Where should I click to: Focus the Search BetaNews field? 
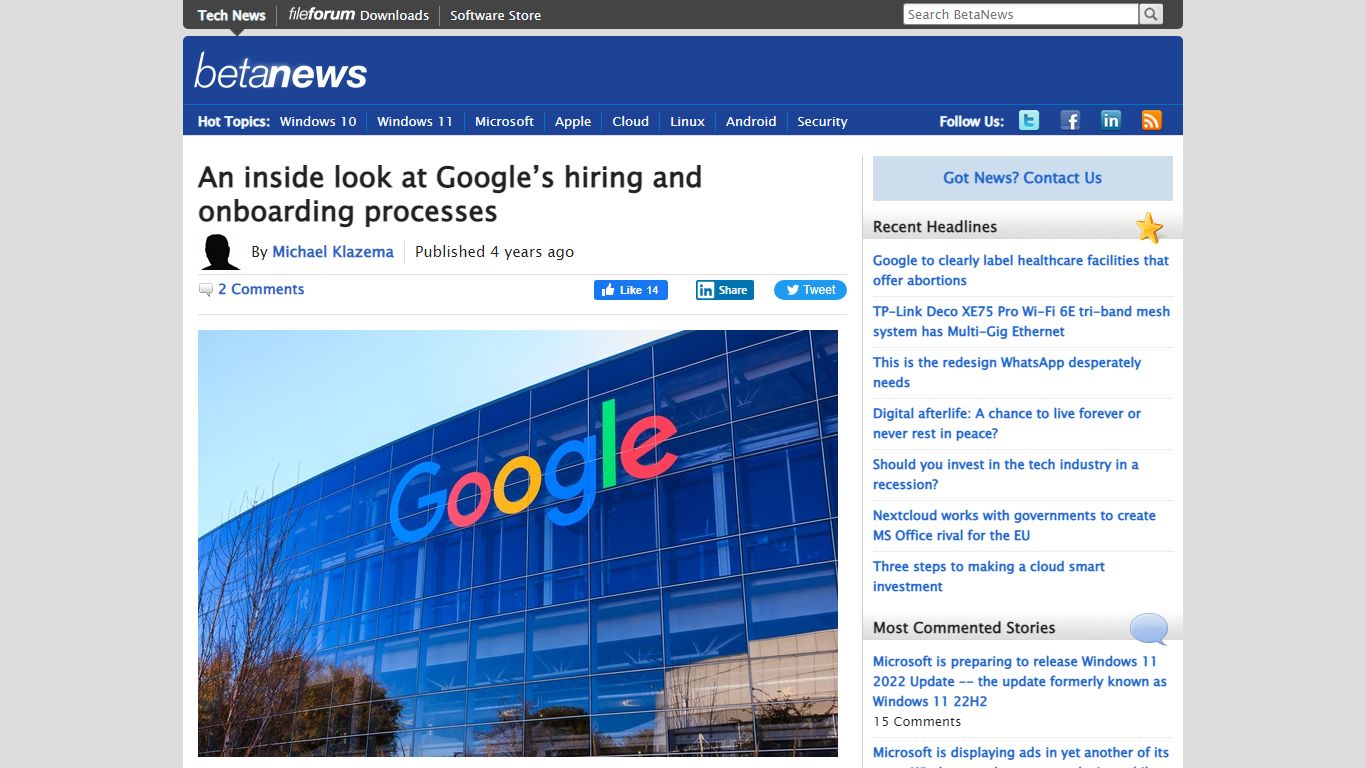click(1021, 14)
